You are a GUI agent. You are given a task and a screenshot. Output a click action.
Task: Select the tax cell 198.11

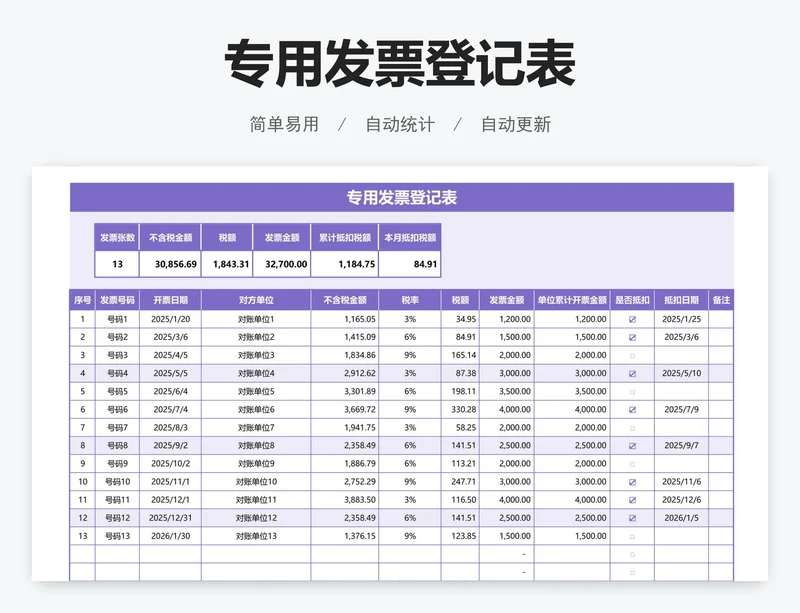[460, 391]
